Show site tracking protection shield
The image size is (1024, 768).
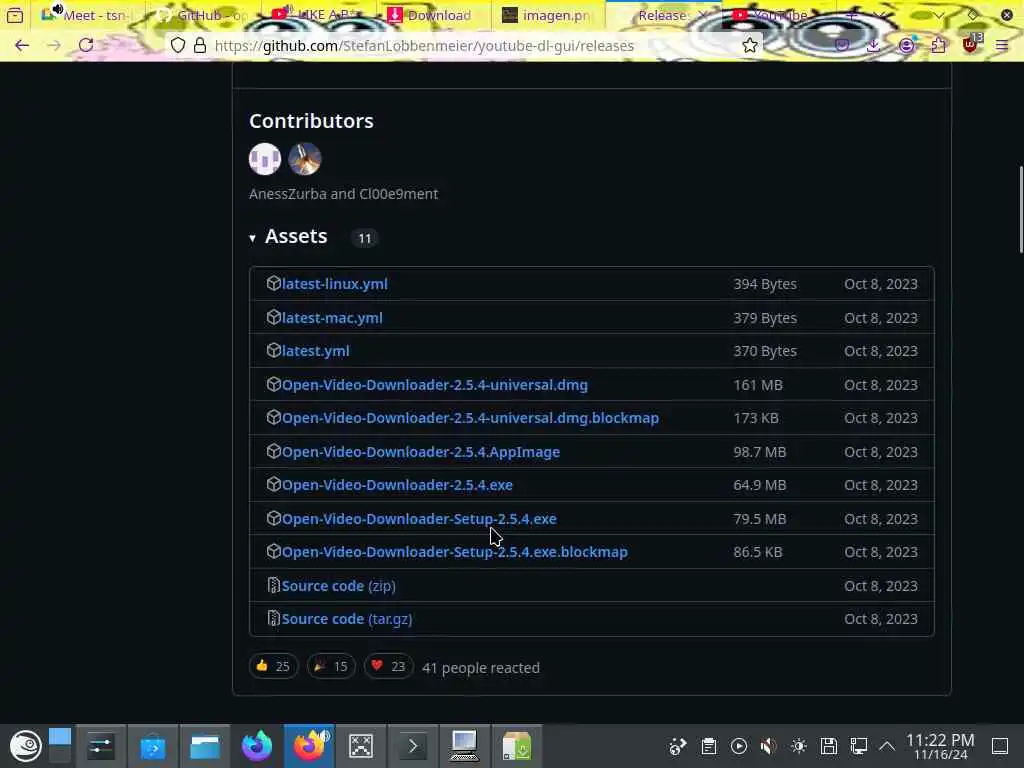click(x=178, y=45)
